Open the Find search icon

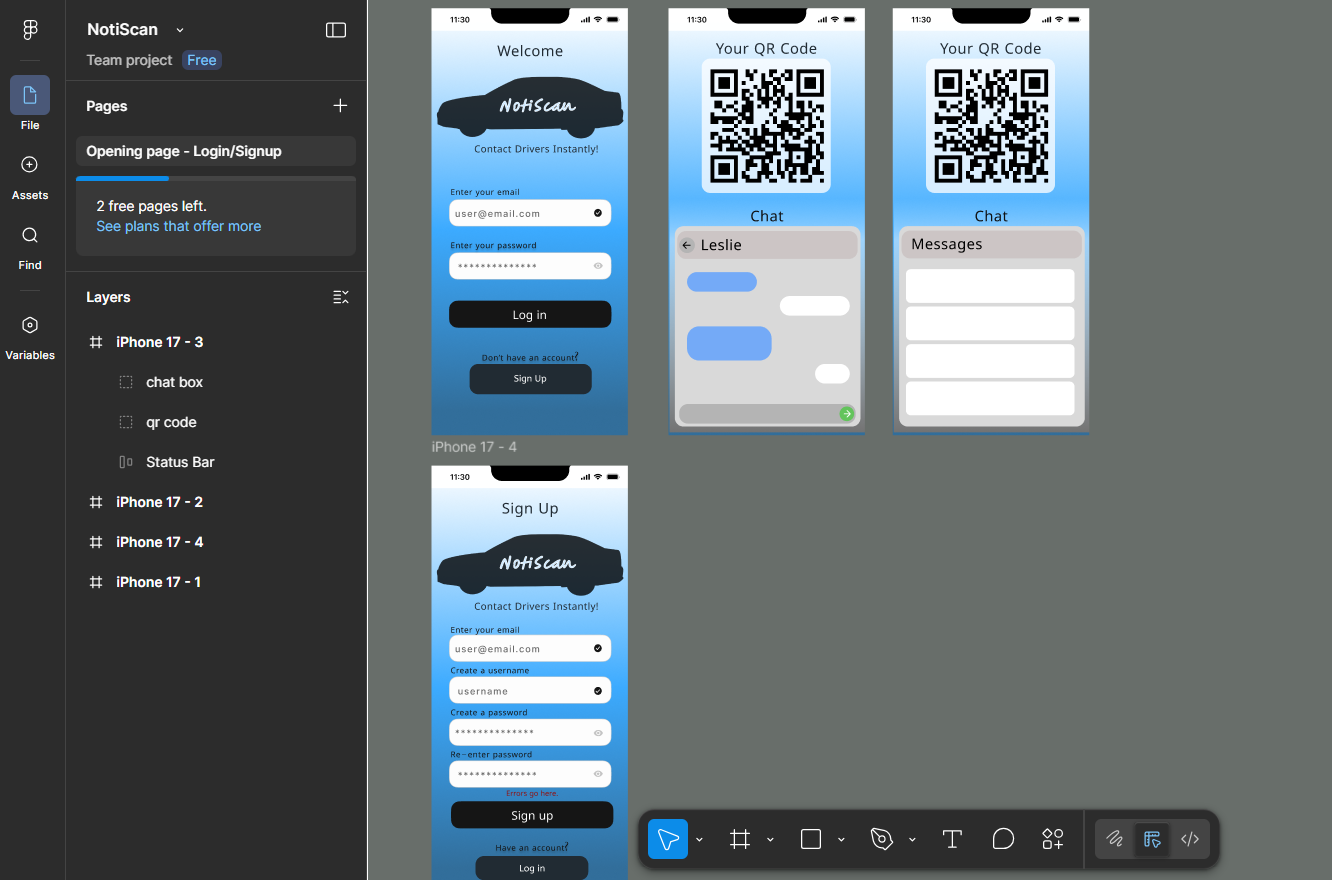pyautogui.click(x=30, y=235)
